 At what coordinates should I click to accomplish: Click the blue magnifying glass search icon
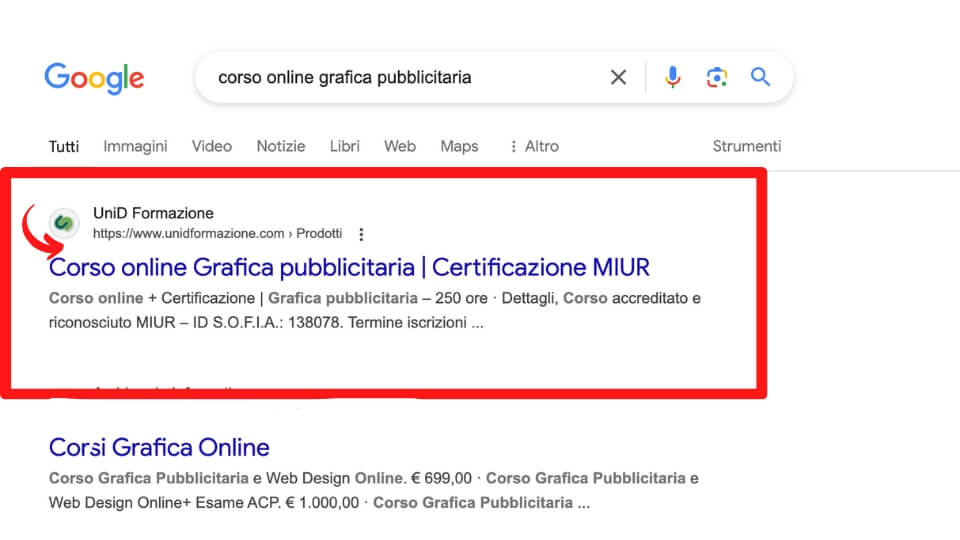coord(760,77)
